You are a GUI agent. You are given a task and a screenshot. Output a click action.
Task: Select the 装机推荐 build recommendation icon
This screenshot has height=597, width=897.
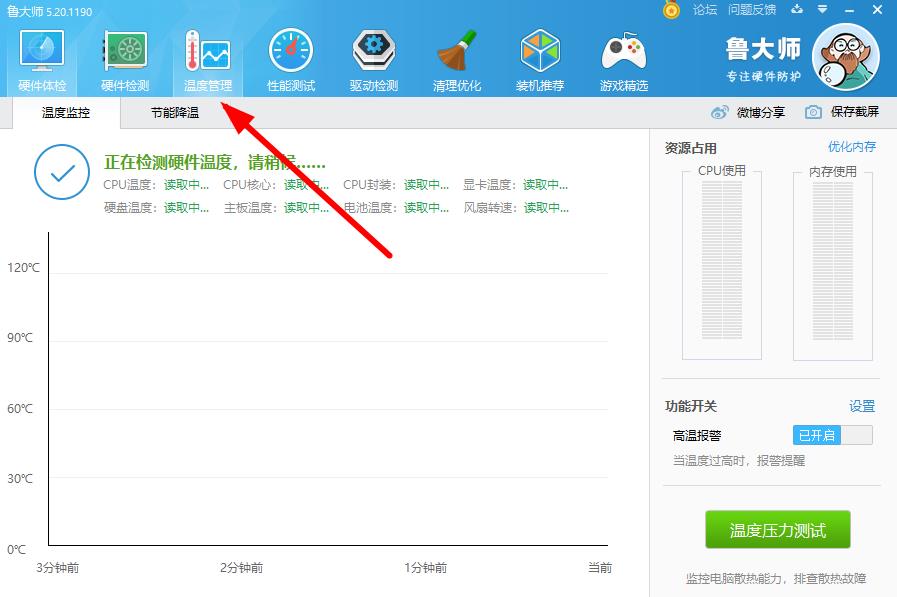(540, 57)
